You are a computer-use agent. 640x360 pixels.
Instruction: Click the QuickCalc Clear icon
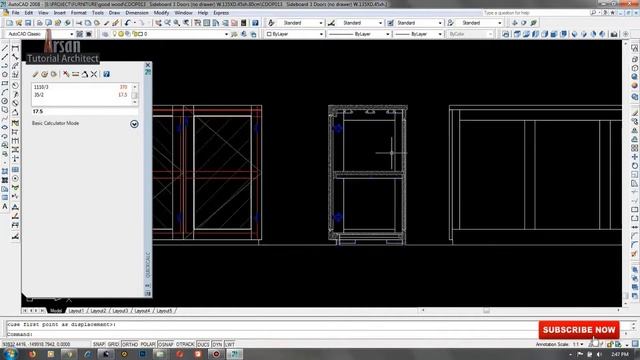(x=36, y=74)
